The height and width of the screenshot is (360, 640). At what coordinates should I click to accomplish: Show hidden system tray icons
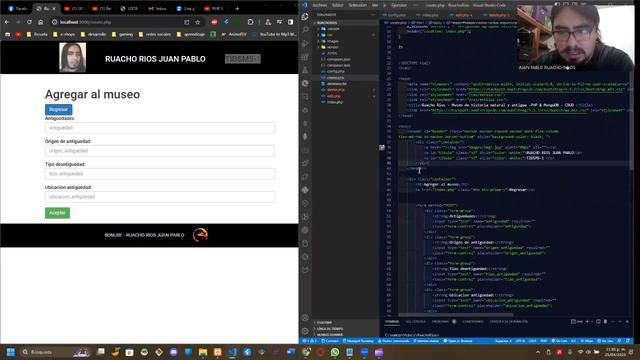tap(538, 352)
